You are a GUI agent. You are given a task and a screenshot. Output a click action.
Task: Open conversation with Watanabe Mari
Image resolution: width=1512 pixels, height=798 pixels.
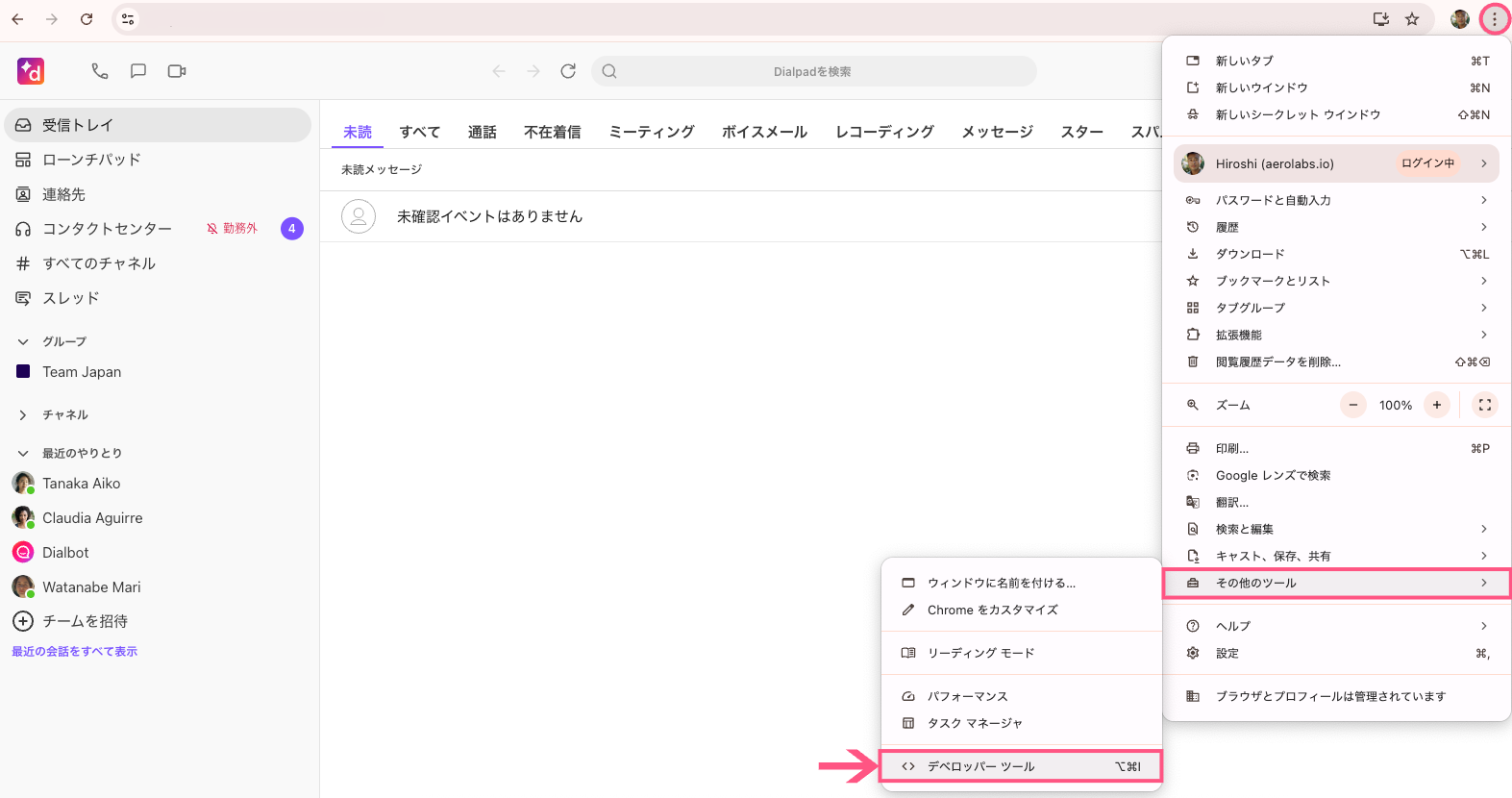158,587
